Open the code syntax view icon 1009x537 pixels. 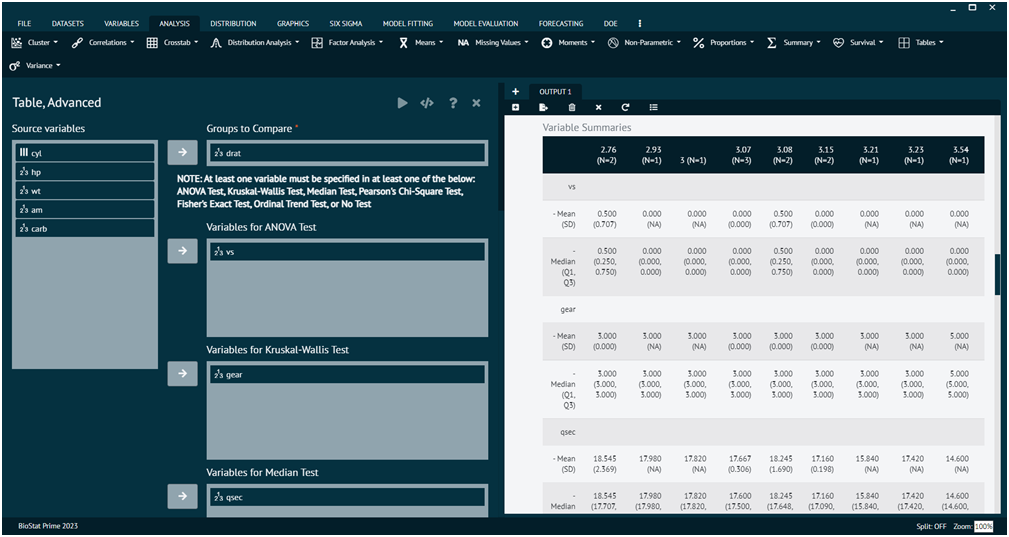[427, 103]
